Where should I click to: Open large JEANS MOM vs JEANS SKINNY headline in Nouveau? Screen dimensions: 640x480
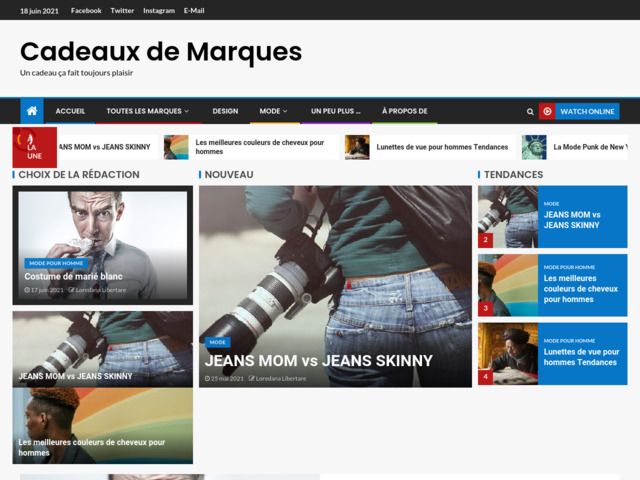pyautogui.click(x=318, y=361)
